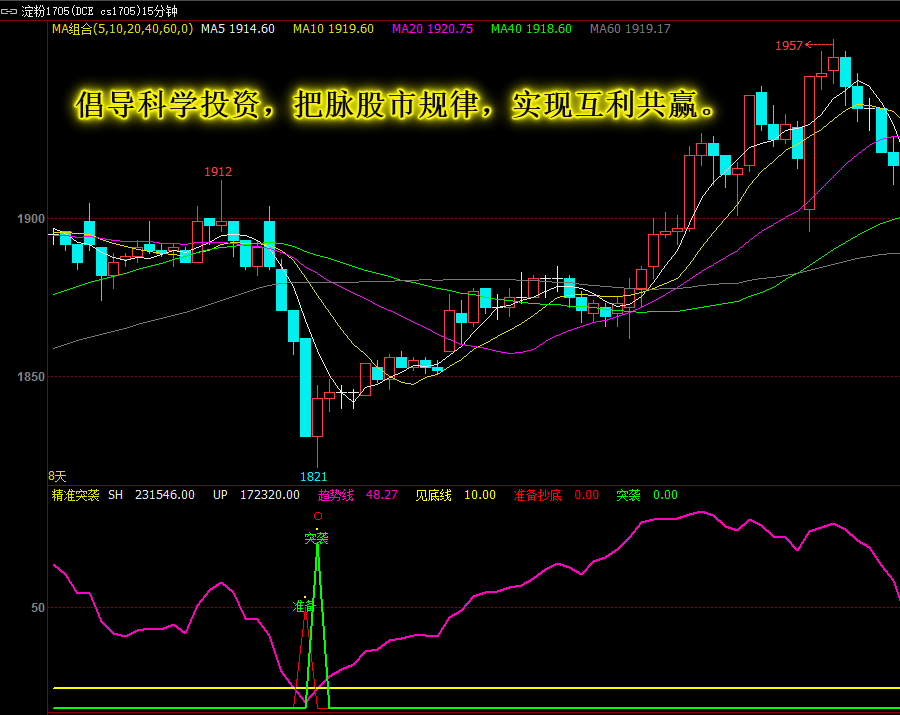Screen dimensions: 900x715
Task: Click the 1900 price axis label
Action: (x=30, y=219)
